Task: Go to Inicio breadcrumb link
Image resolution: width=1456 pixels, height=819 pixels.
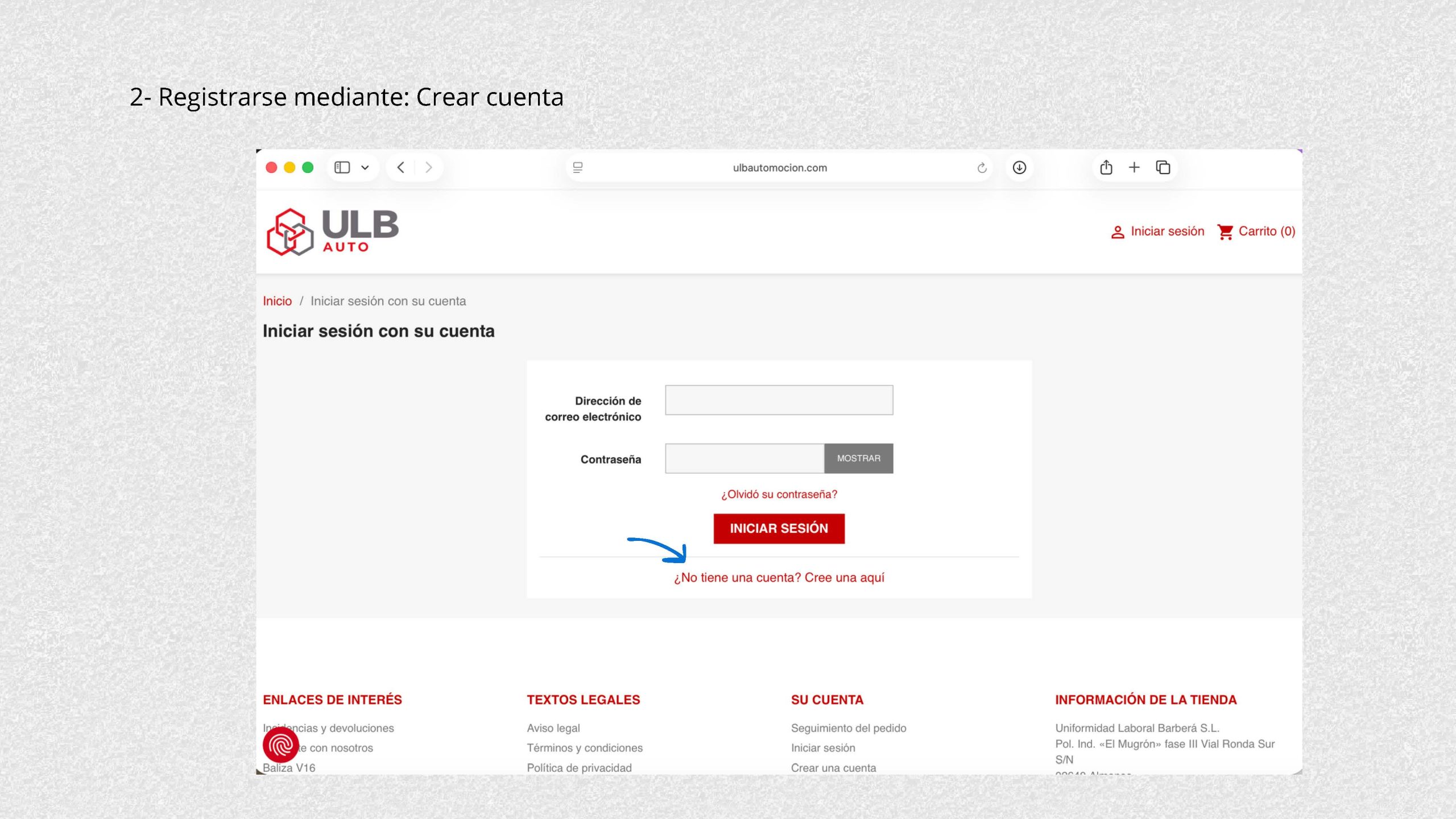Action: [277, 301]
